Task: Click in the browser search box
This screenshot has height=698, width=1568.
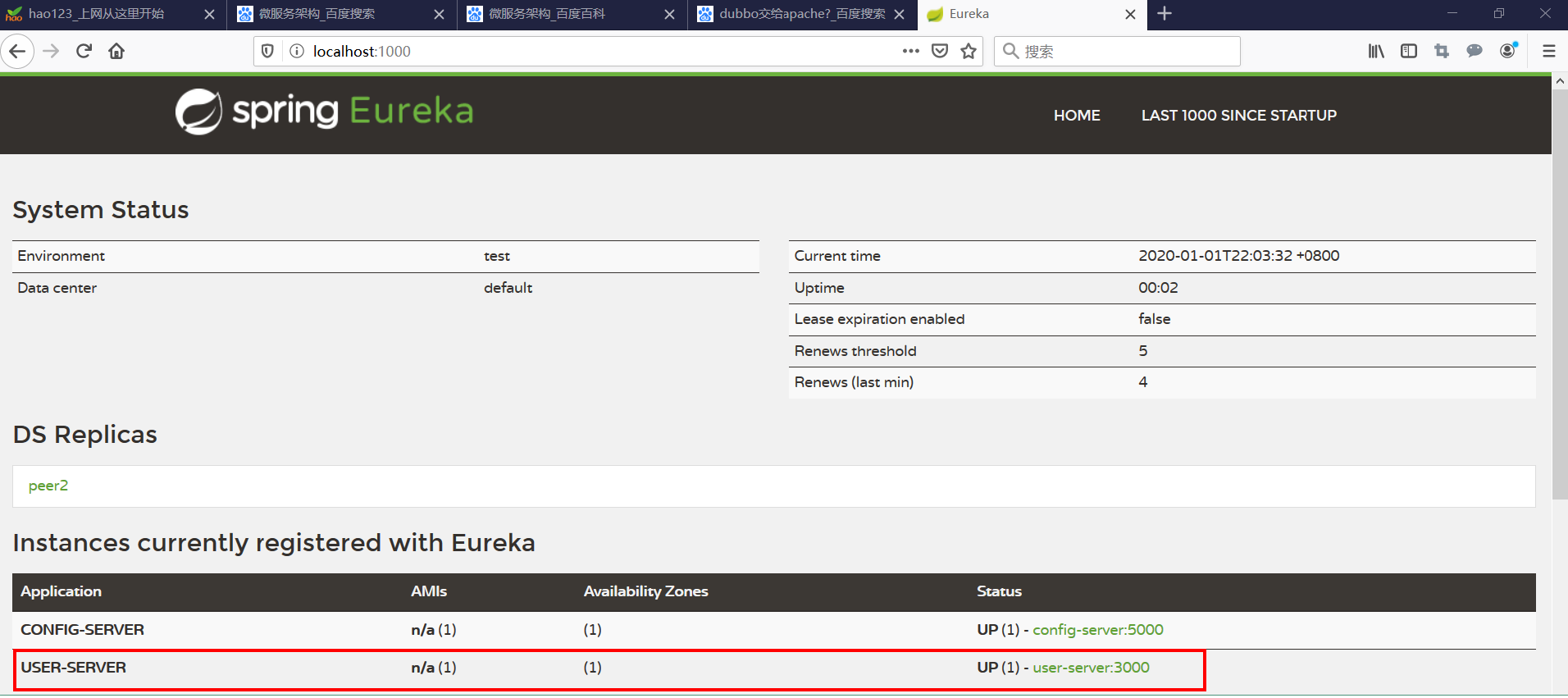Action: 1117,51
